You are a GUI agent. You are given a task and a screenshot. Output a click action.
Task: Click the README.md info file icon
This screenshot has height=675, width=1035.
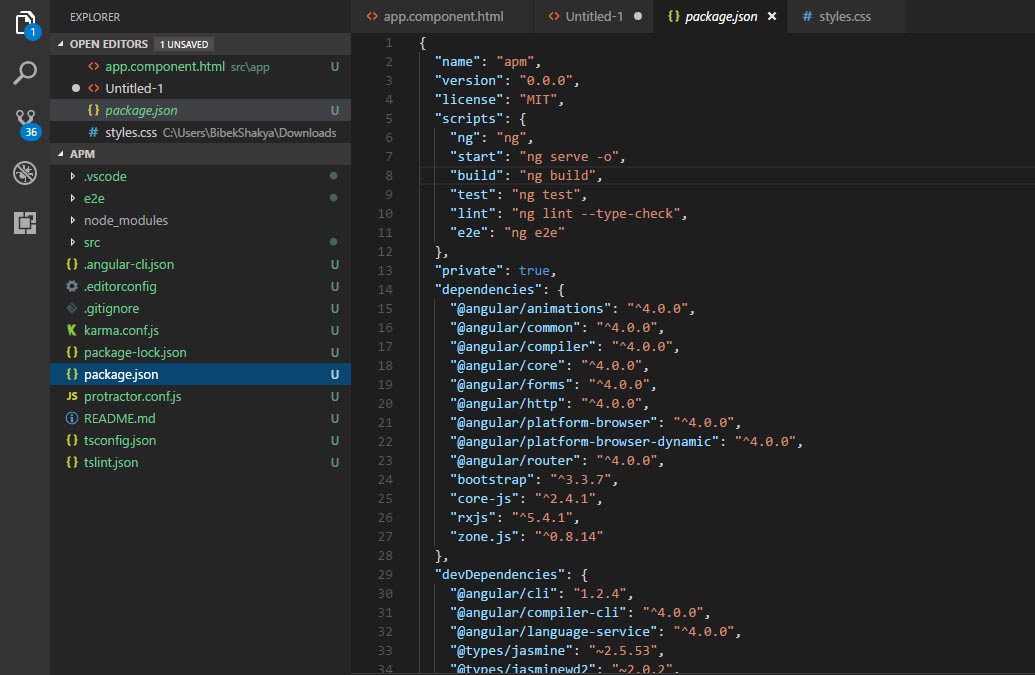click(72, 418)
